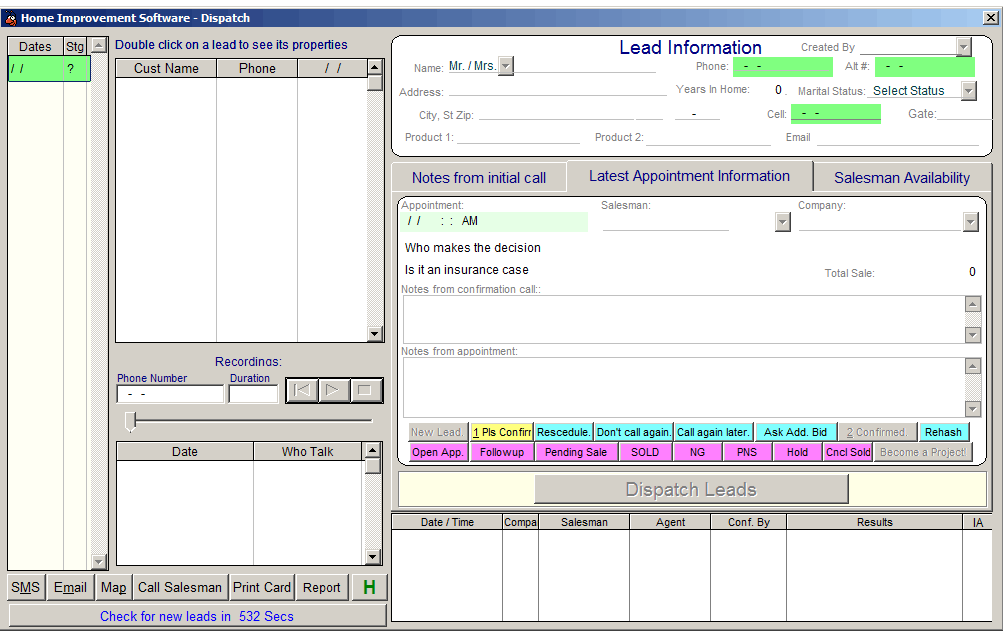Click the PNS status button
This screenshot has height=636, width=1003.
coord(746,452)
